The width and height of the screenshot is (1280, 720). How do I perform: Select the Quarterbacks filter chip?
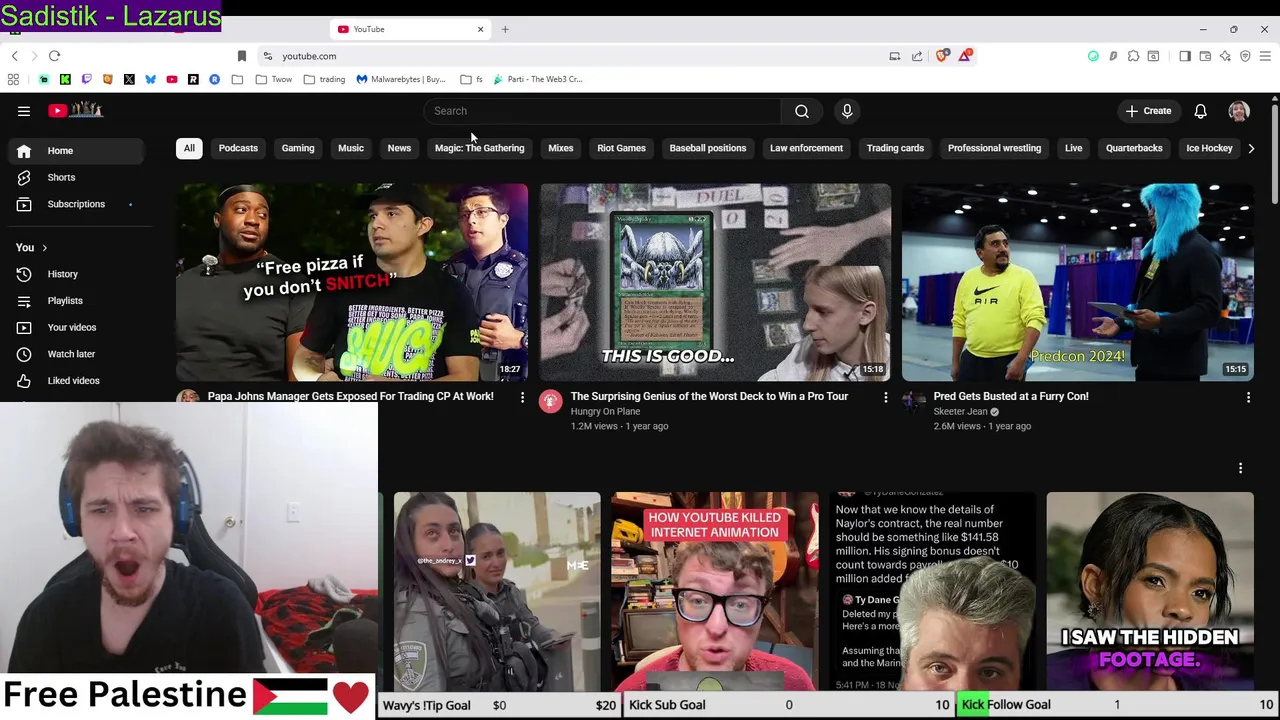click(x=1134, y=148)
